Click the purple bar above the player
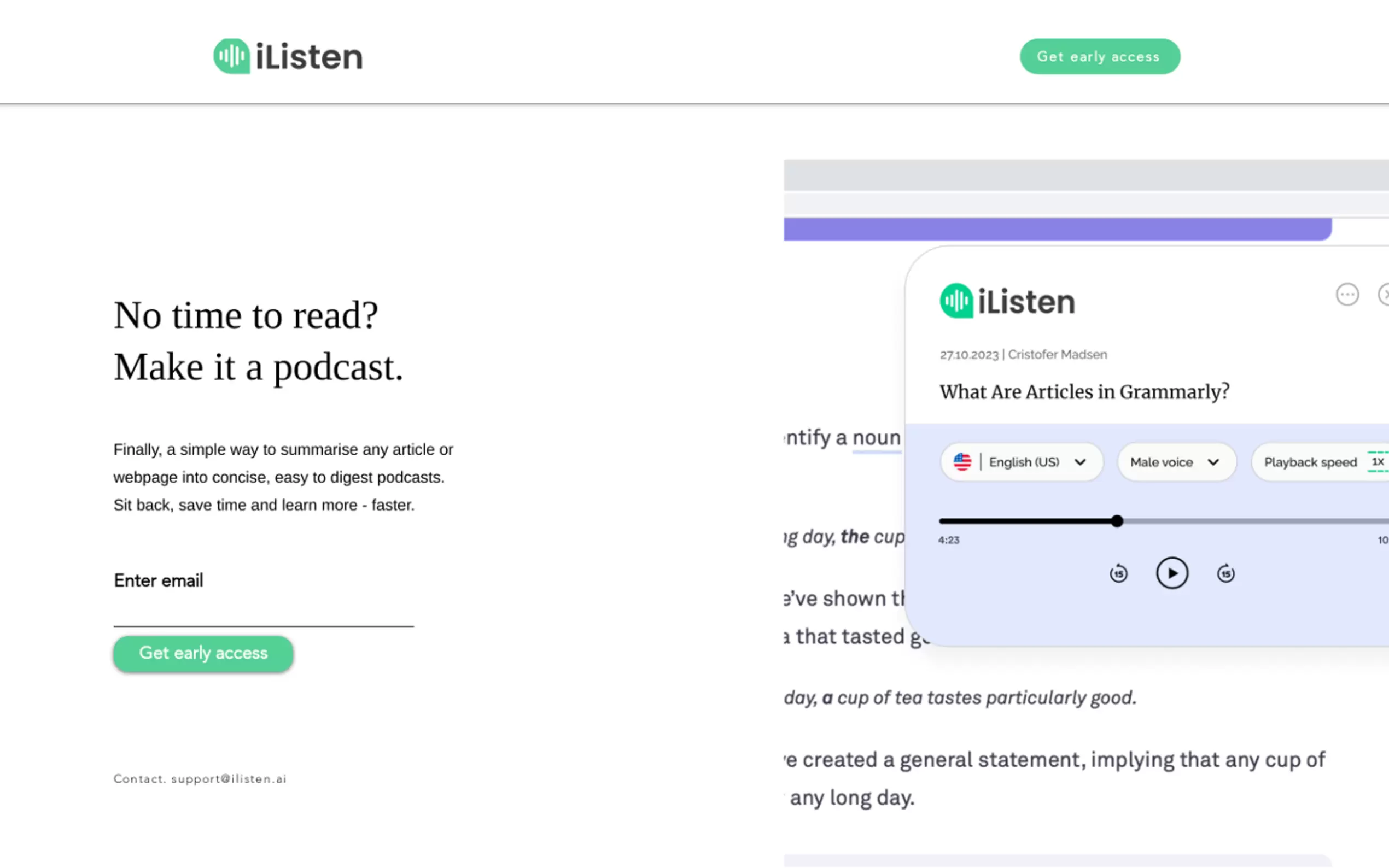This screenshot has width=1389, height=868. 1057,229
